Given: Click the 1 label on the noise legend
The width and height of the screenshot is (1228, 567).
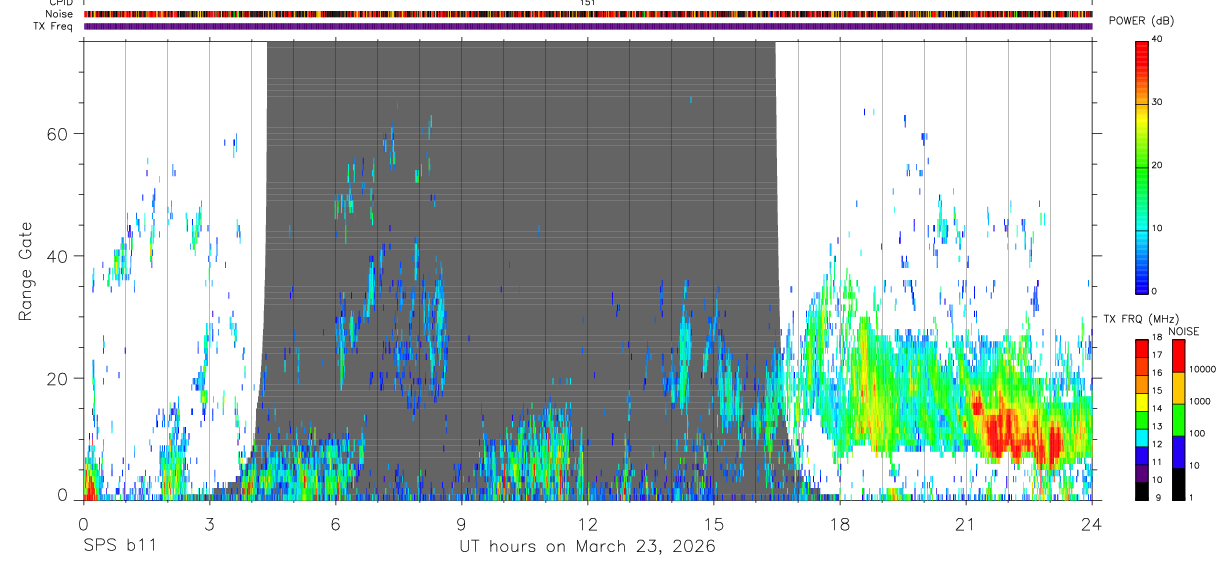Looking at the screenshot, I should (1190, 498).
